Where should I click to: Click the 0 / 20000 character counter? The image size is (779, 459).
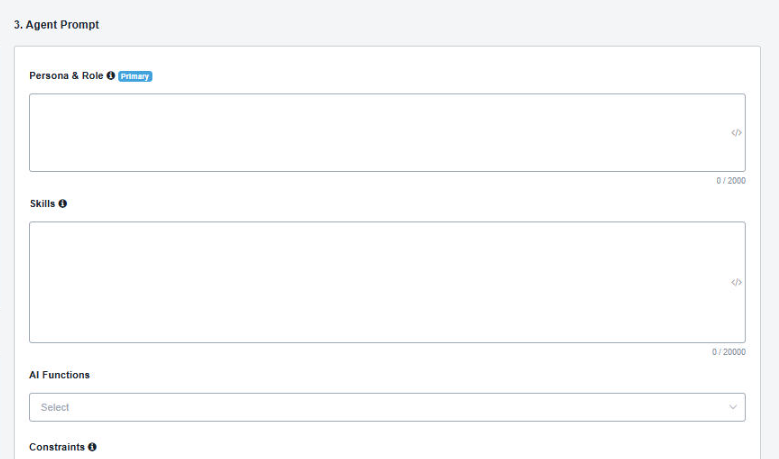pos(728,352)
